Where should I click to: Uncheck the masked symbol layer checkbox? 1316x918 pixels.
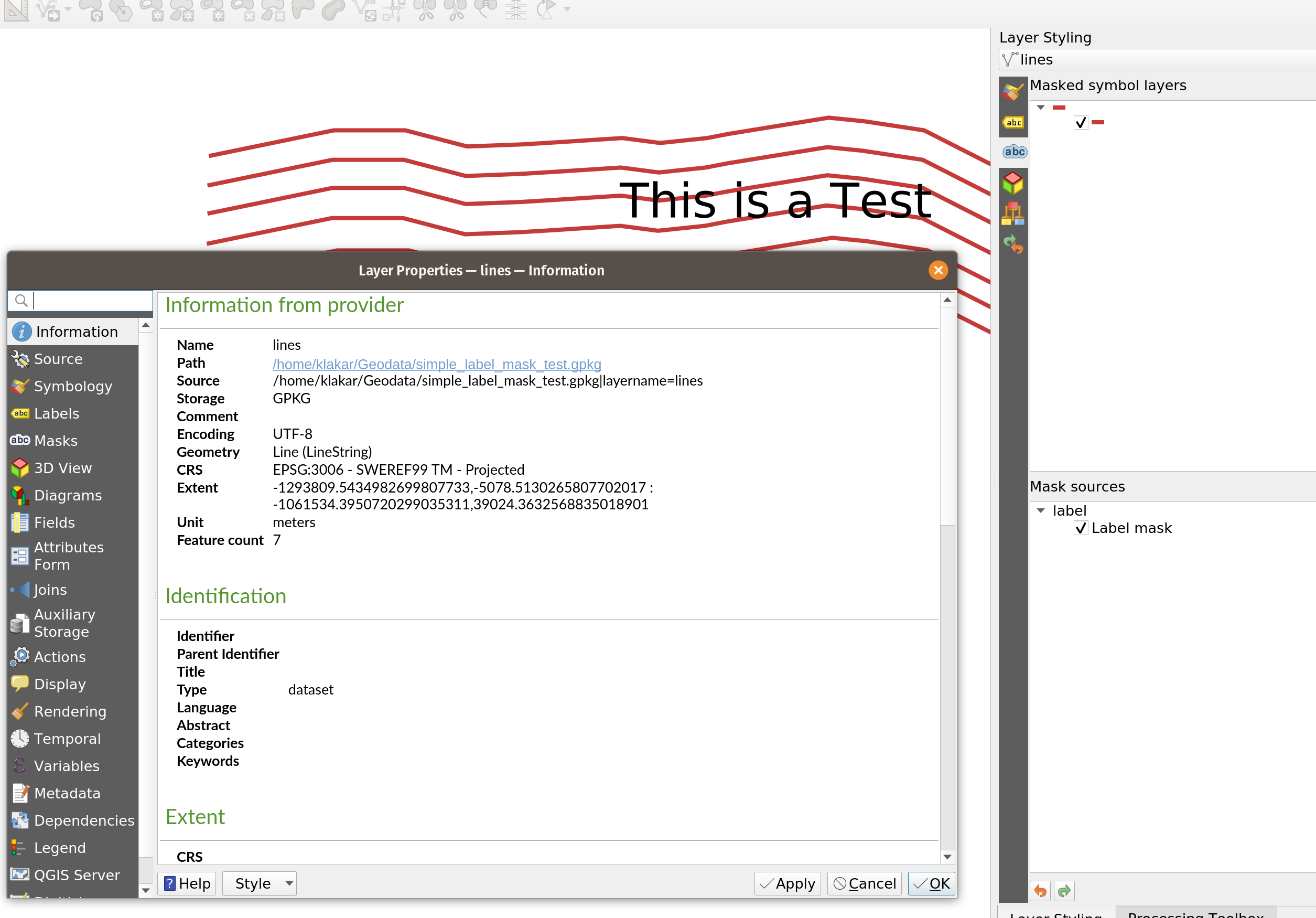(x=1081, y=122)
